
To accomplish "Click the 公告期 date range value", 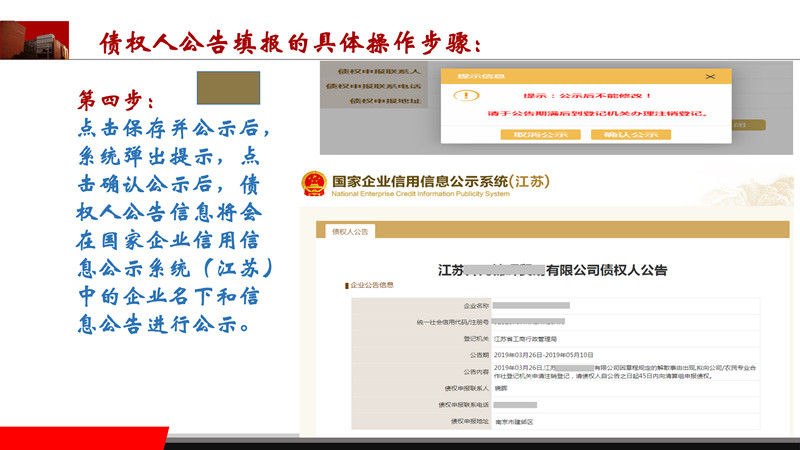I will click(x=543, y=354).
